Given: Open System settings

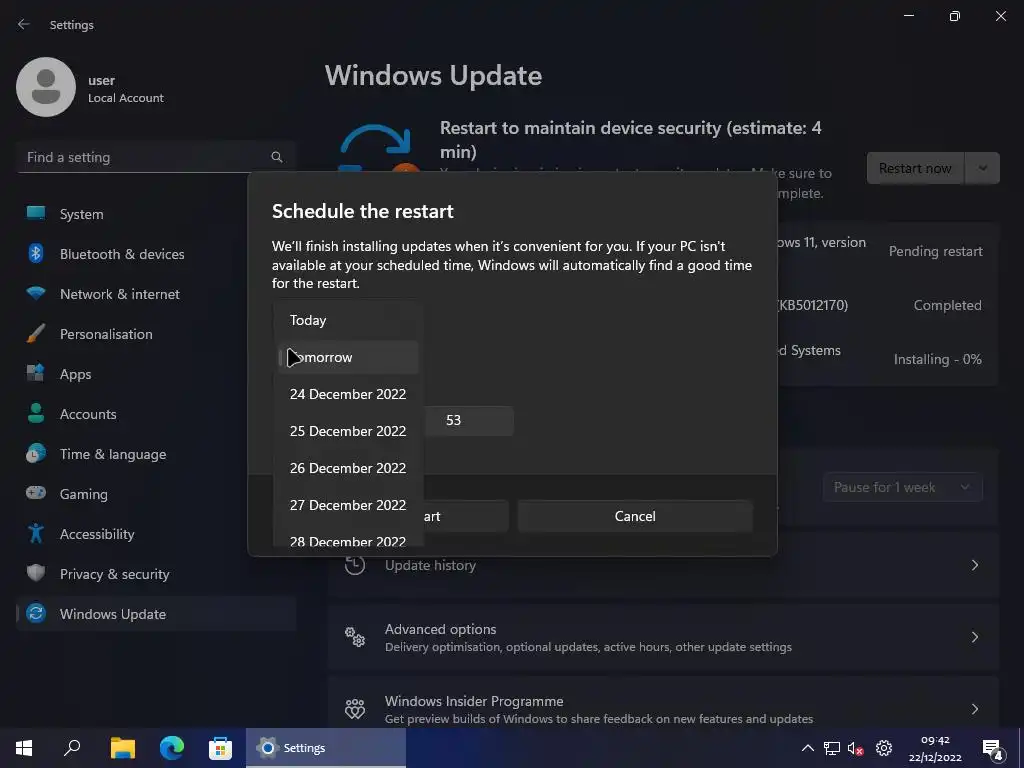Looking at the screenshot, I should pos(156,214).
